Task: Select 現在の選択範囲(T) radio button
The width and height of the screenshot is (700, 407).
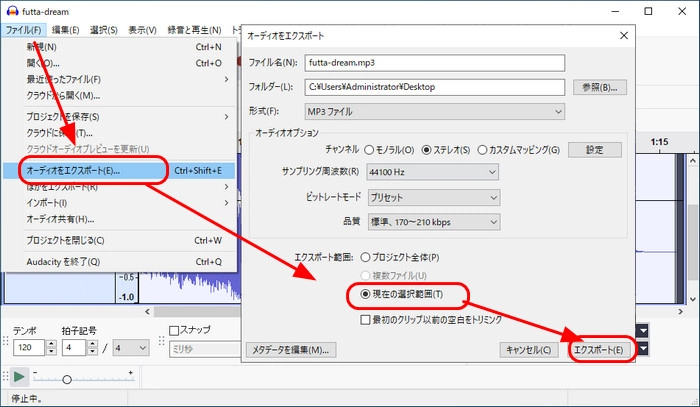Action: click(x=365, y=294)
